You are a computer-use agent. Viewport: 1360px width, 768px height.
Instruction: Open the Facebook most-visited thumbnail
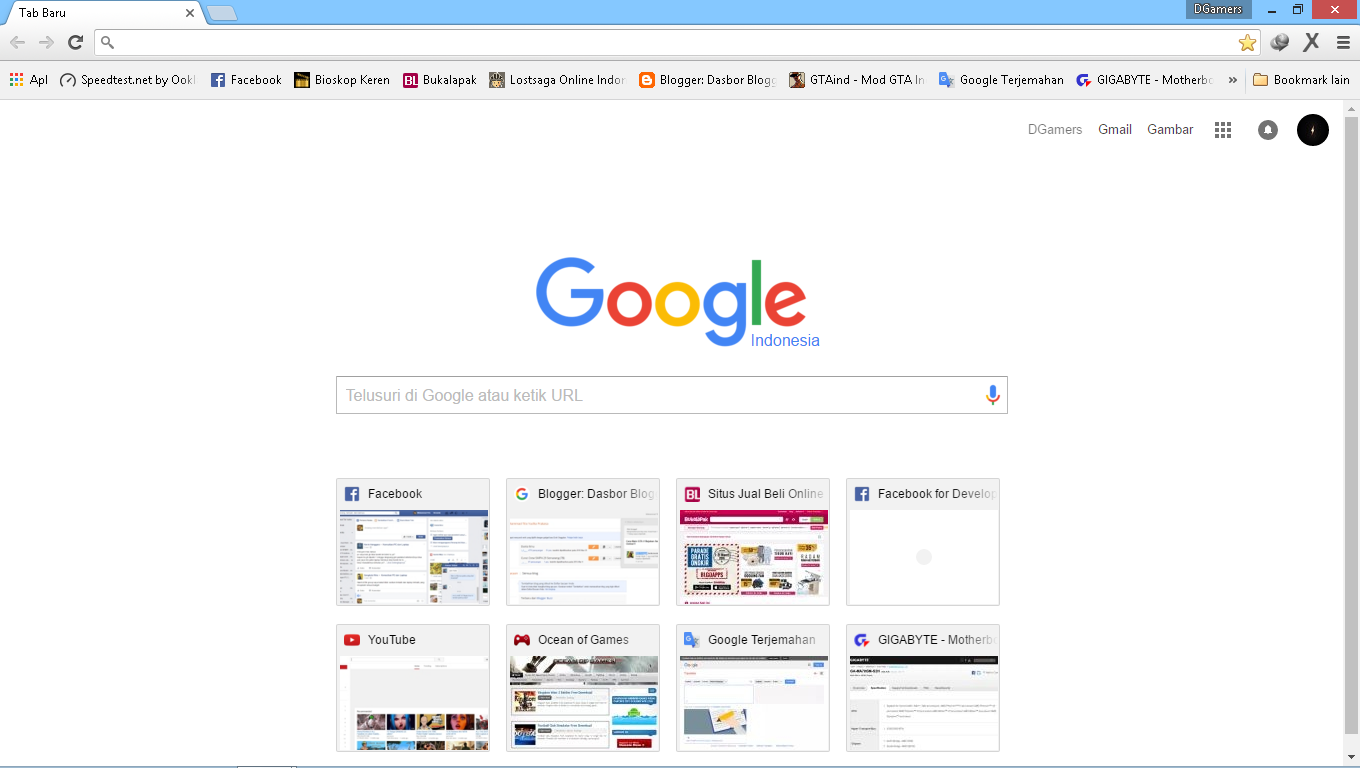click(x=413, y=542)
